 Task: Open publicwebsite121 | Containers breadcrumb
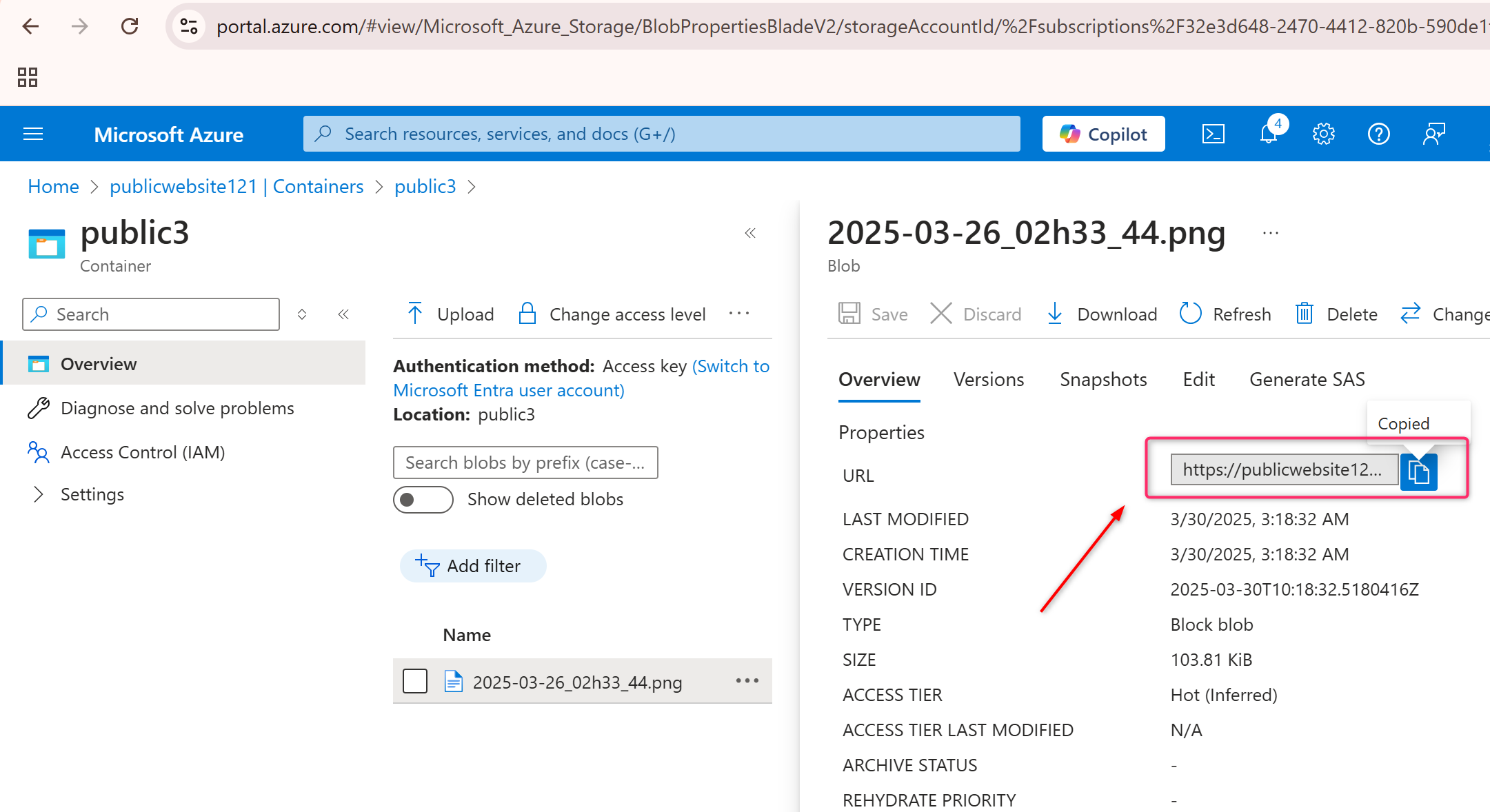tap(236, 186)
